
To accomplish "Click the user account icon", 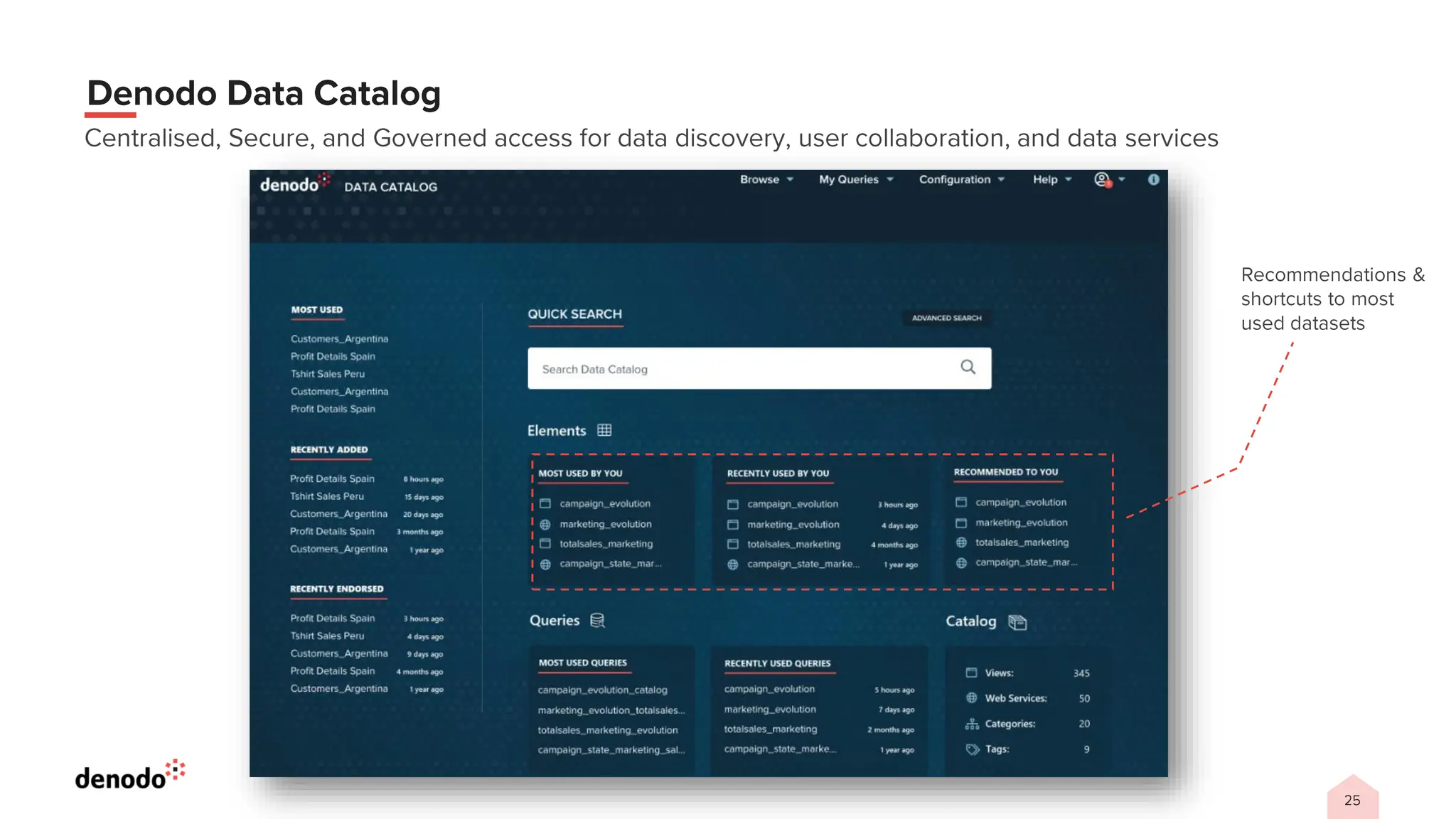I will tap(1102, 180).
